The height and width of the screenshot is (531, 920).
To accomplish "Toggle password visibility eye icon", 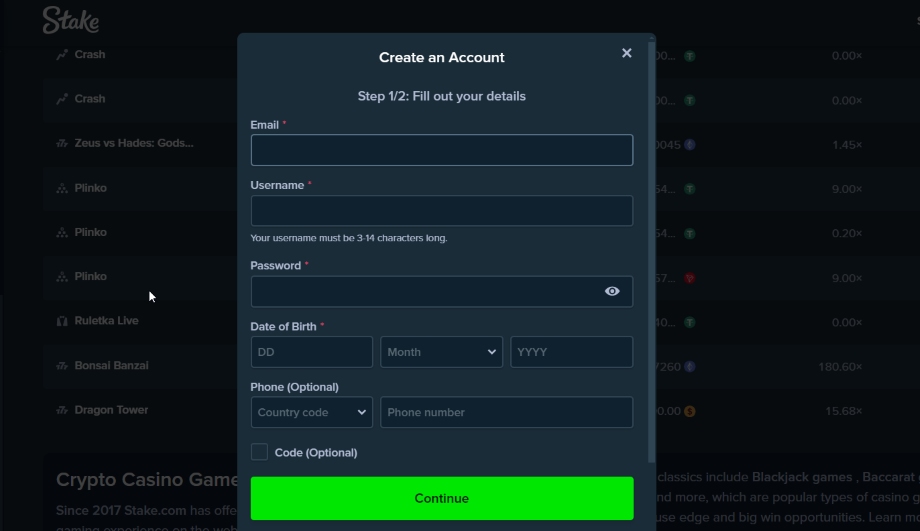I will [x=612, y=292].
